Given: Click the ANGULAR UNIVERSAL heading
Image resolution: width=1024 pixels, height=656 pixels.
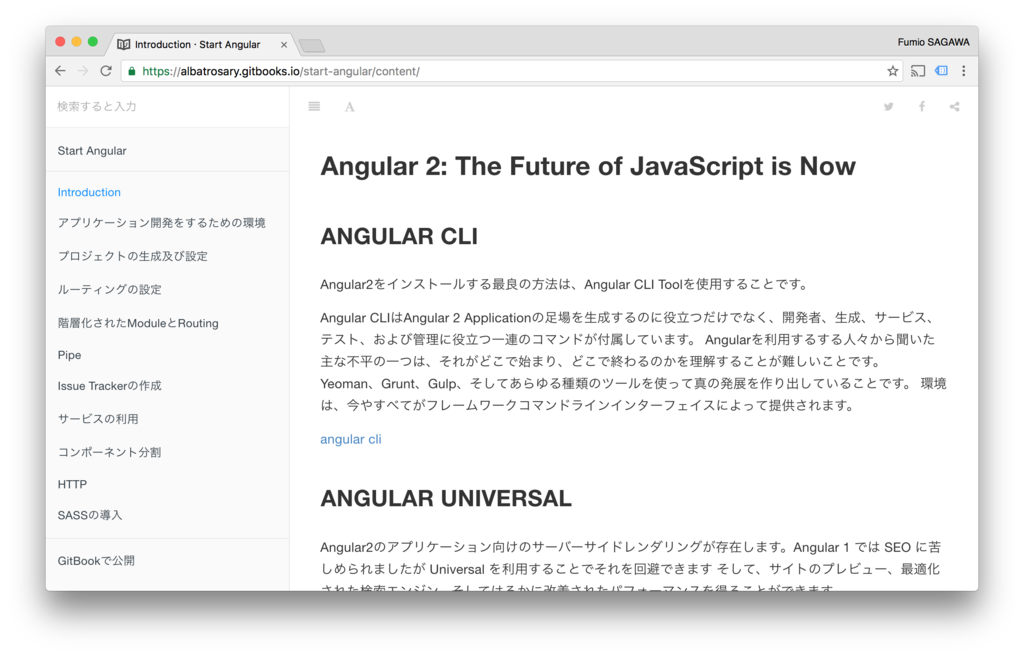Looking at the screenshot, I should point(446,498).
